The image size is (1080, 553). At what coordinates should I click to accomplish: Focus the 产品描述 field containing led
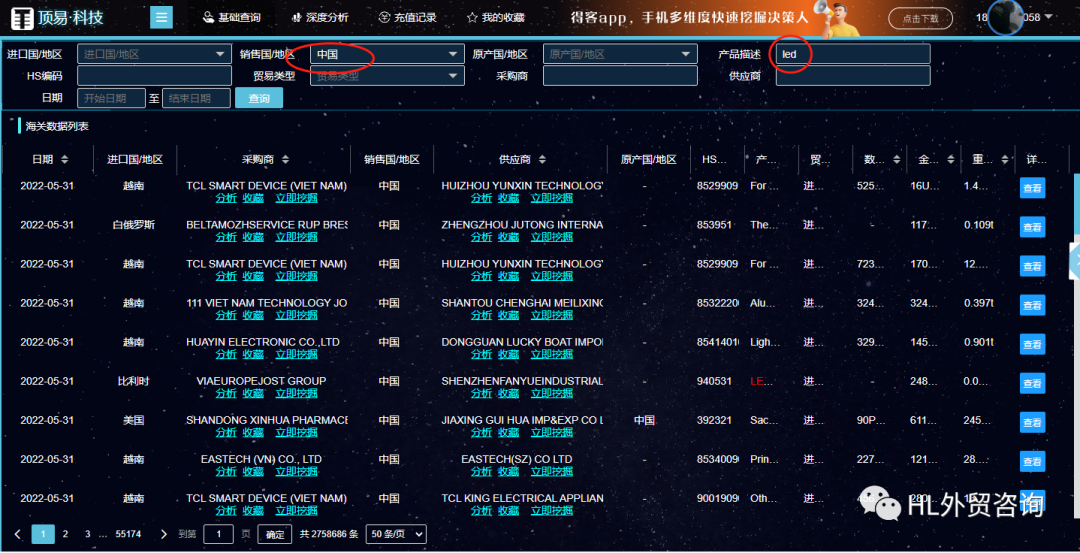[x=853, y=54]
